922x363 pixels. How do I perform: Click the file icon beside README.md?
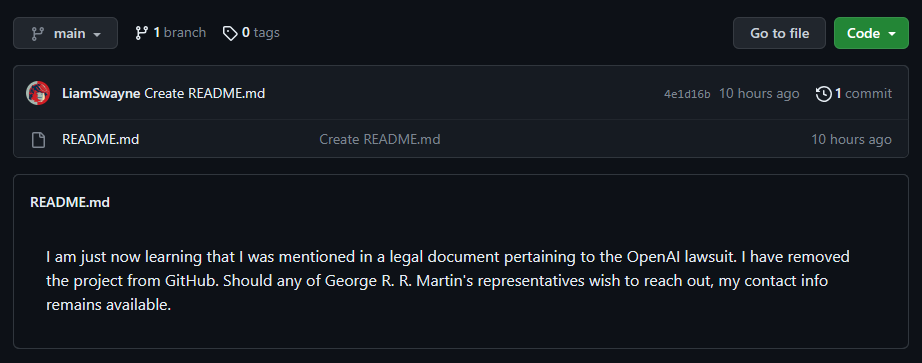[38, 140]
